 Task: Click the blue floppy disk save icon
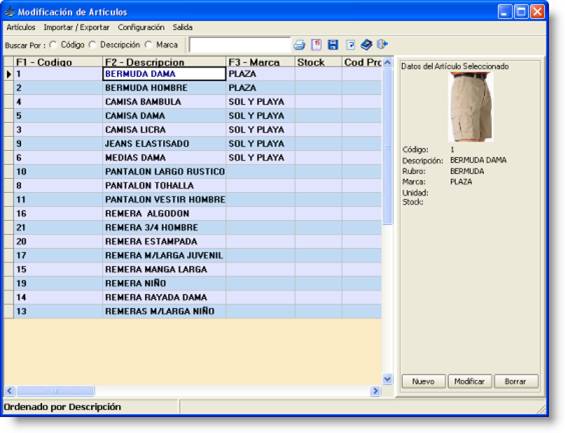point(333,45)
